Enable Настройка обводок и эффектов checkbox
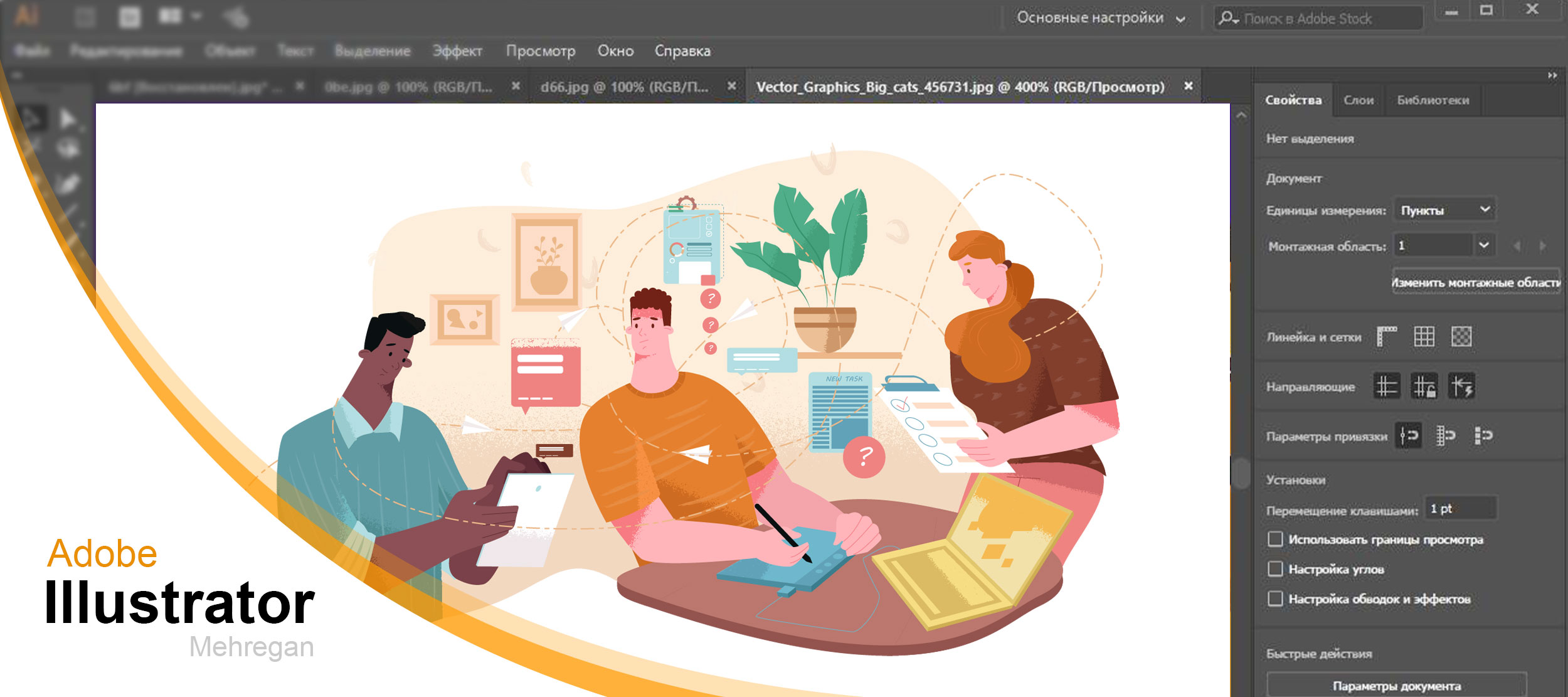 coord(1275,598)
